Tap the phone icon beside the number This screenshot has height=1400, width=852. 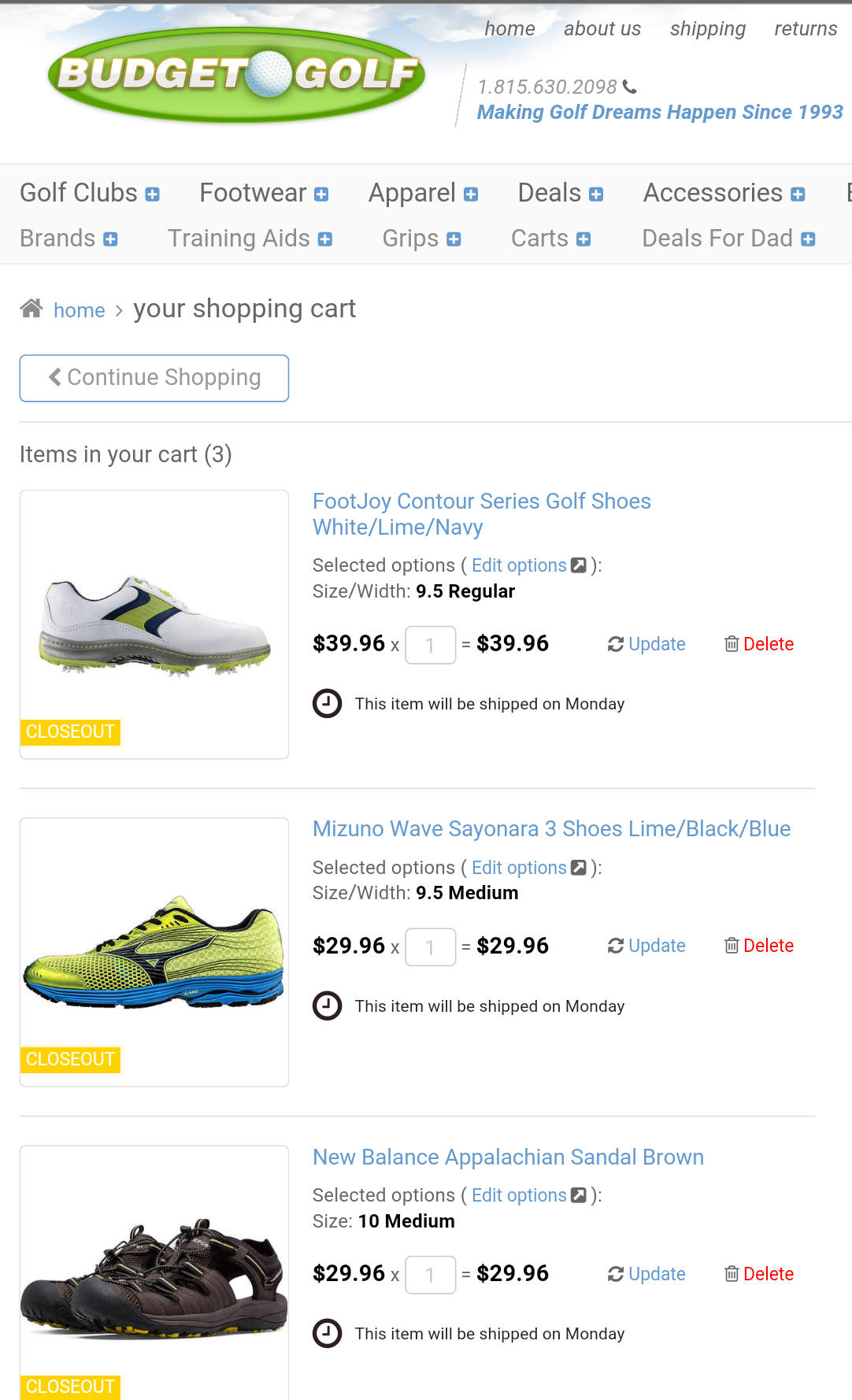629,87
